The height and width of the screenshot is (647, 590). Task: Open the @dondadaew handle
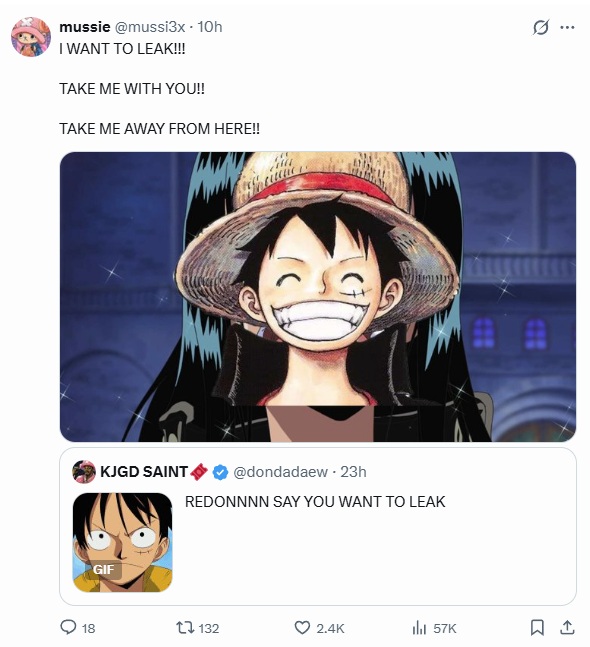coord(281,472)
